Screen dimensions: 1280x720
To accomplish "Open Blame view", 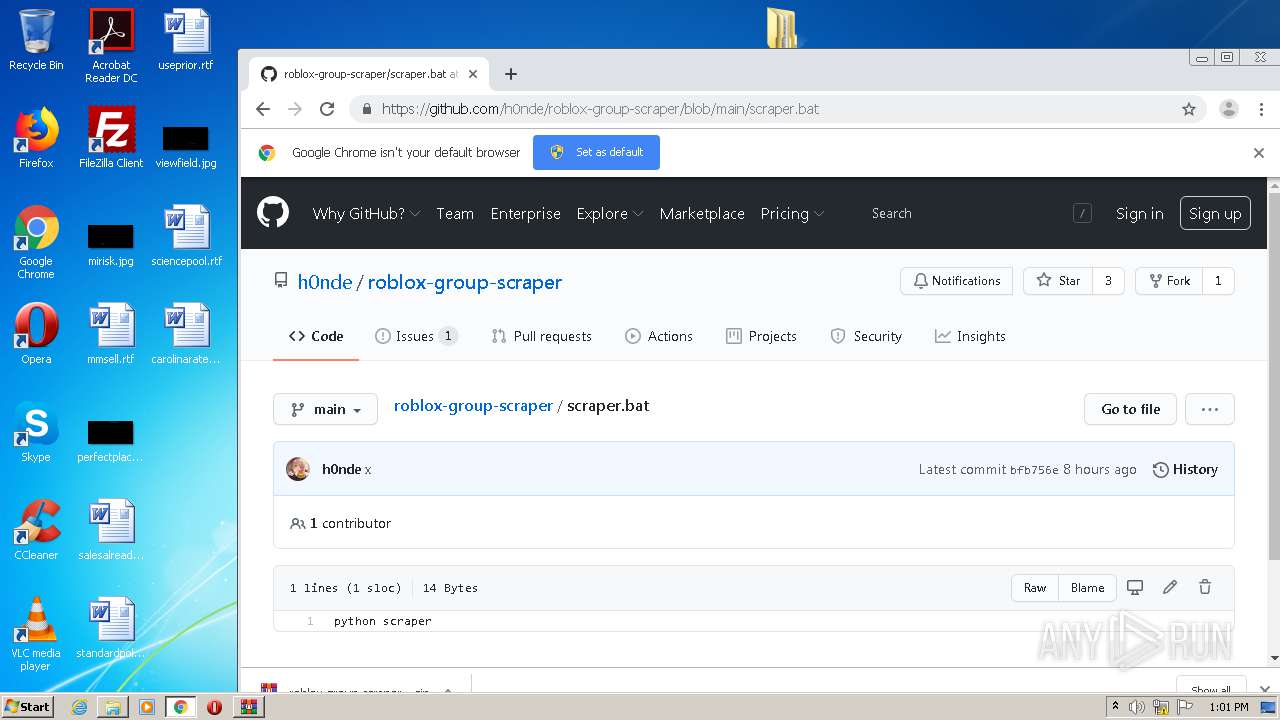I will pos(1087,588).
